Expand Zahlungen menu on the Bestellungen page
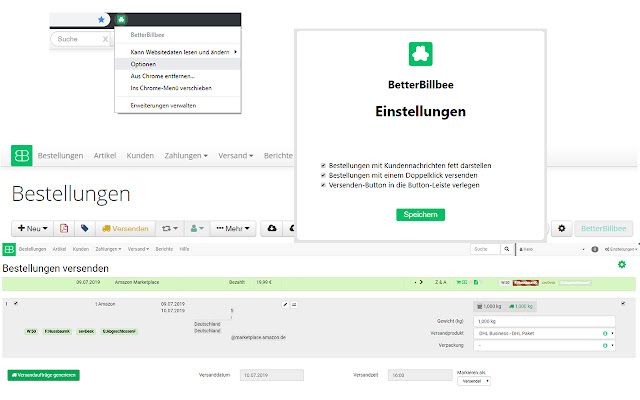 [186, 156]
